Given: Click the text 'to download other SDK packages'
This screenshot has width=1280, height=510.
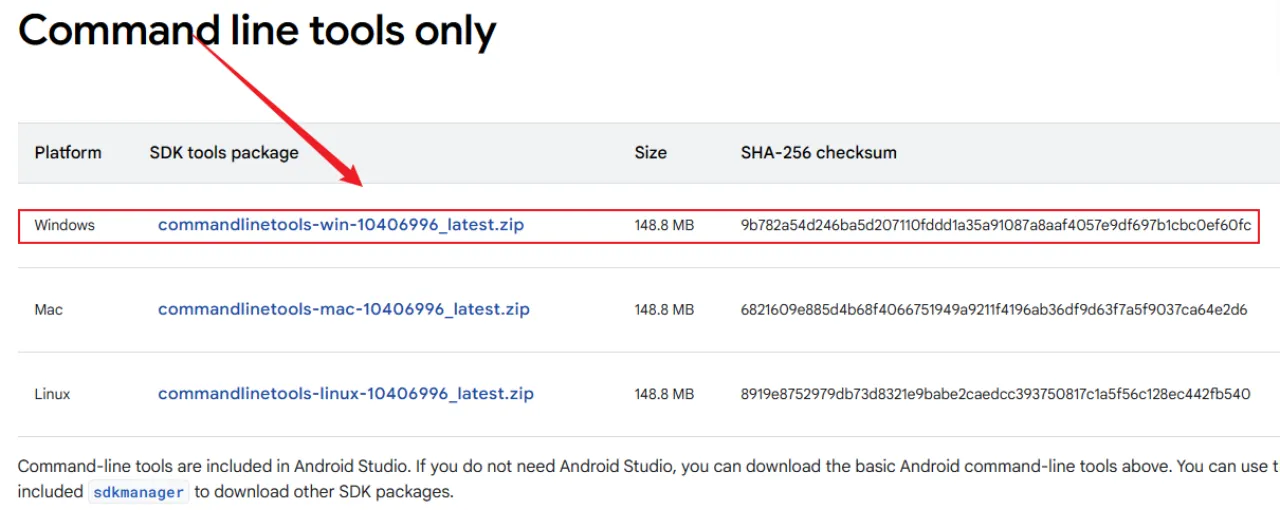Looking at the screenshot, I should point(323,492).
